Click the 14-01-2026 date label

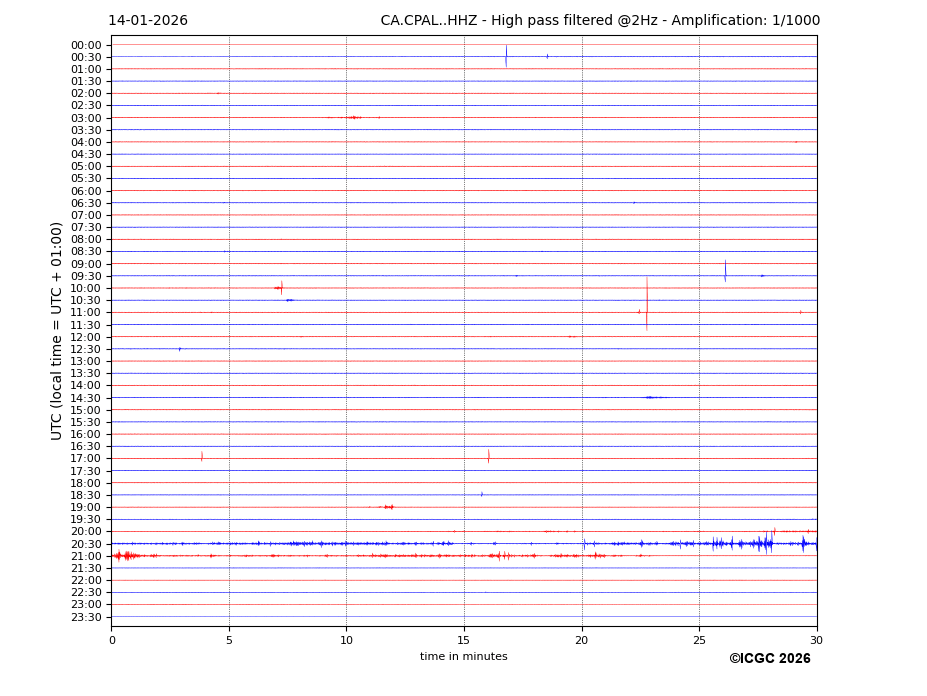click(148, 21)
